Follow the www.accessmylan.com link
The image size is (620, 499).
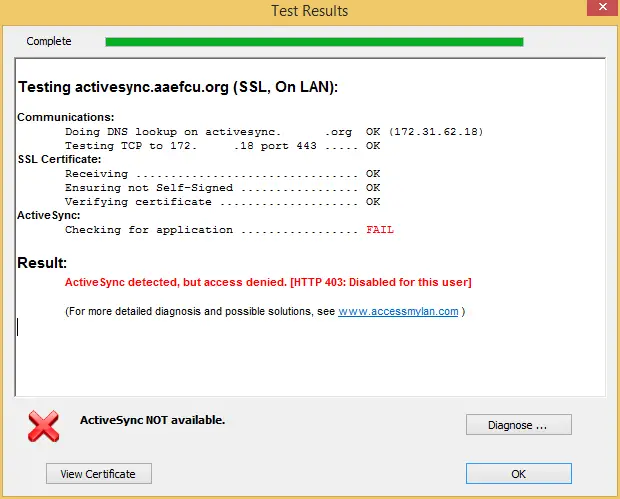(398, 312)
